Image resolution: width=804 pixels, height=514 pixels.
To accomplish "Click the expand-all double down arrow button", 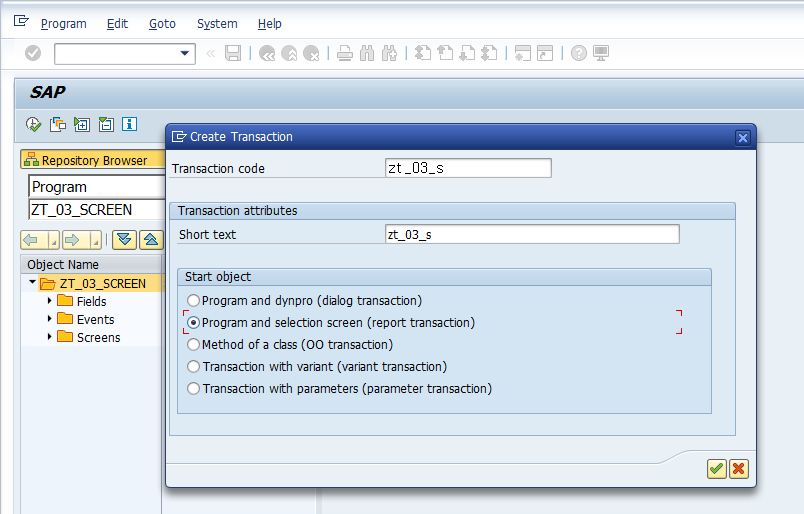I will click(x=125, y=240).
